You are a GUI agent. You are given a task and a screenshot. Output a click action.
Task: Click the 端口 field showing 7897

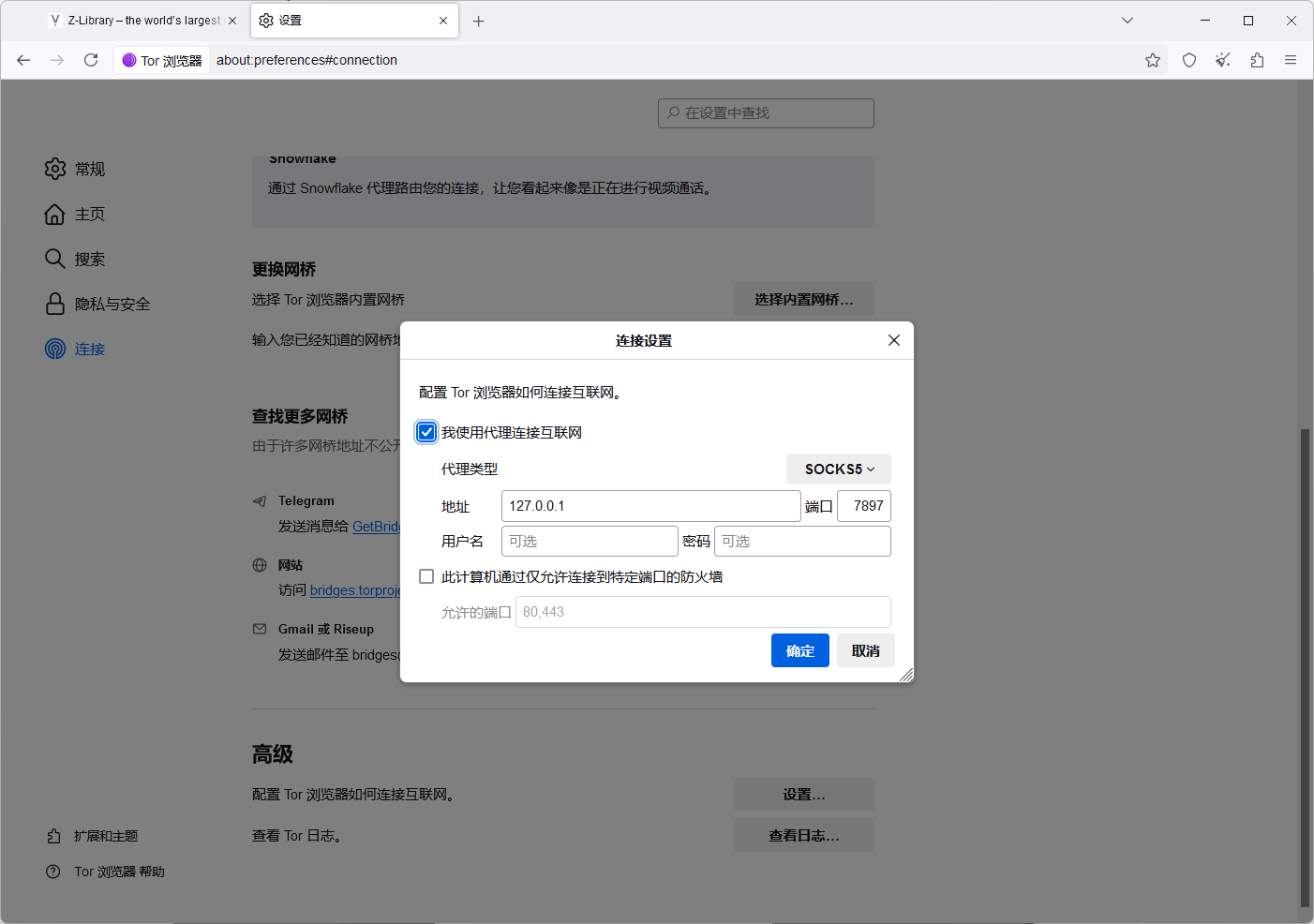864,506
